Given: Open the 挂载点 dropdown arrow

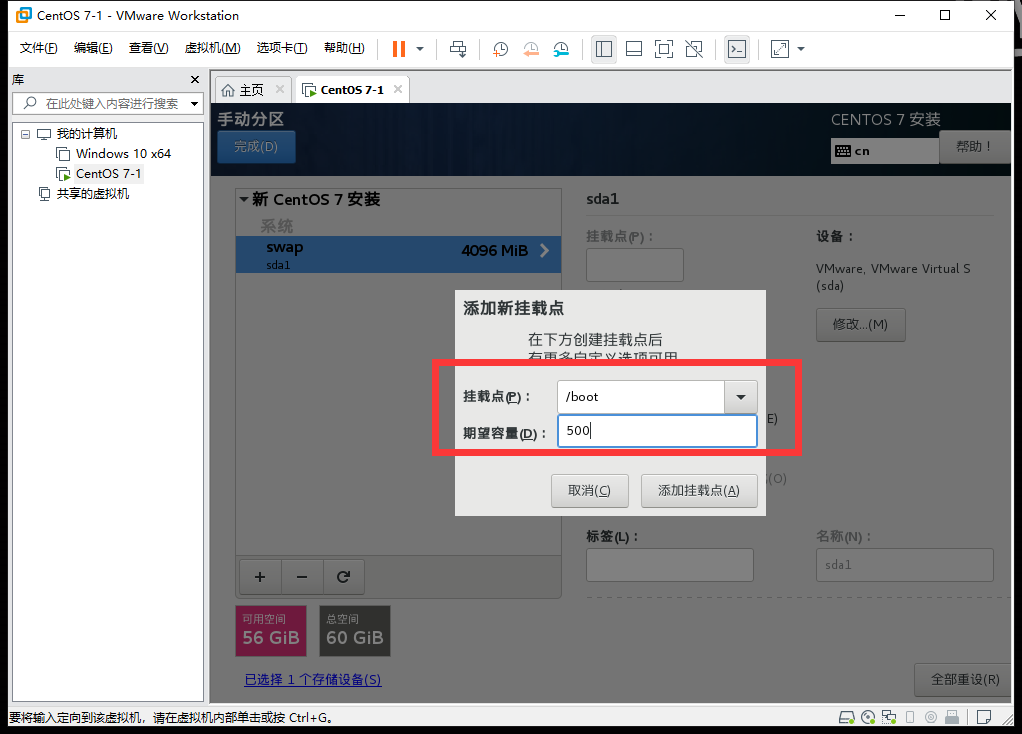Looking at the screenshot, I should click(740, 397).
